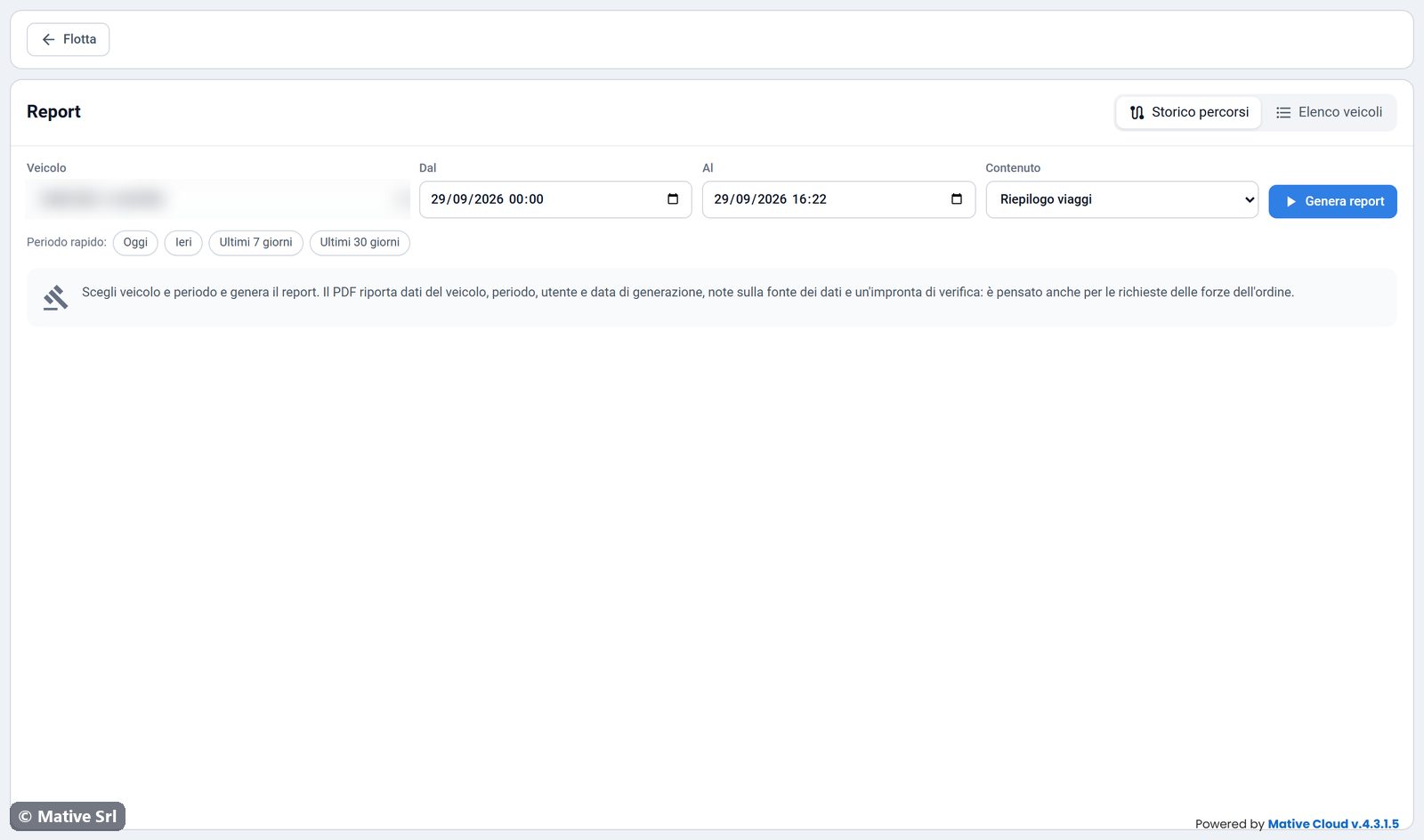Image resolution: width=1424 pixels, height=840 pixels.
Task: Select quick period Ultimi 30 giorni
Action: coord(360,242)
